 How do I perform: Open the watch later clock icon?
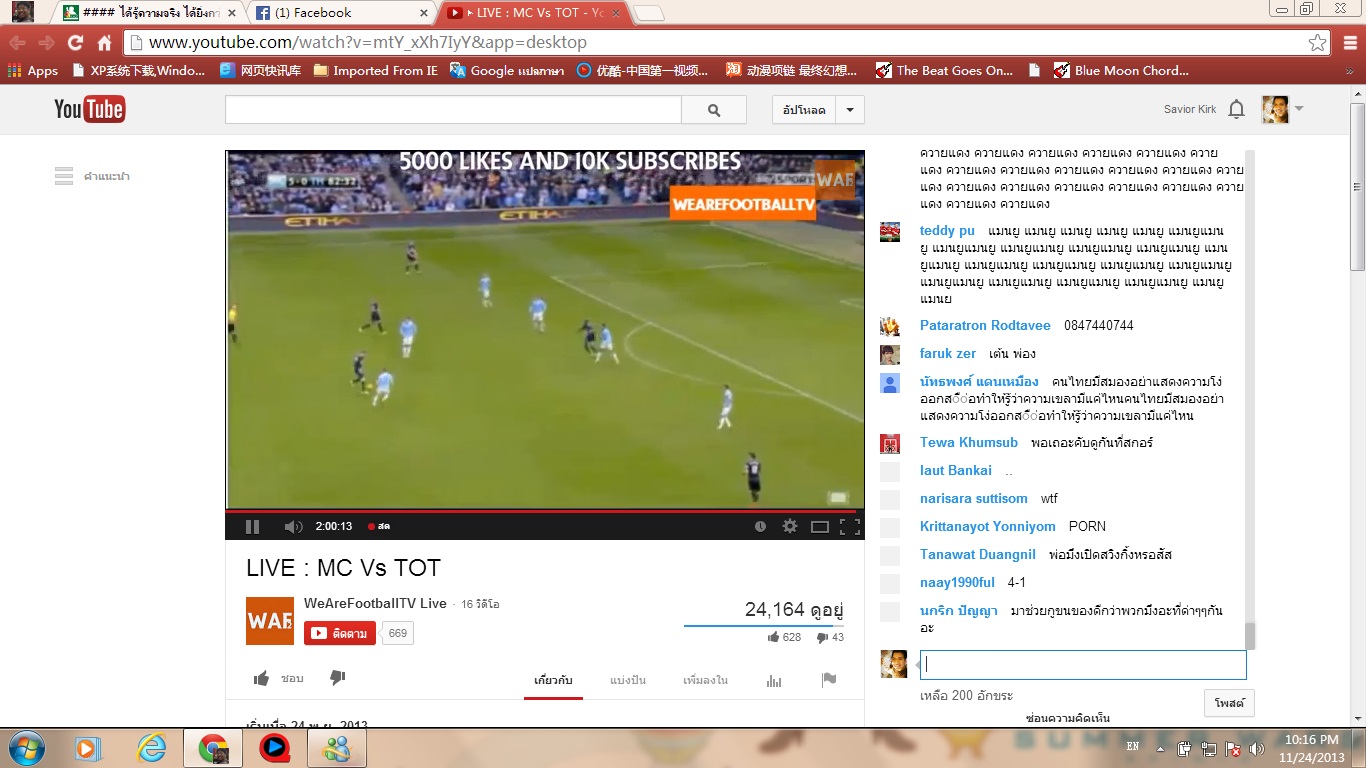click(x=760, y=527)
